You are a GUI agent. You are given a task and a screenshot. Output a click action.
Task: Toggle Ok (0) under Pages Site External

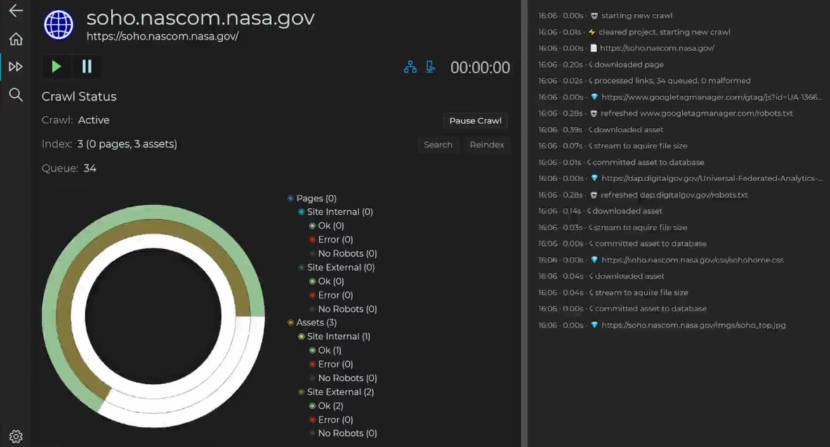pyautogui.click(x=327, y=281)
